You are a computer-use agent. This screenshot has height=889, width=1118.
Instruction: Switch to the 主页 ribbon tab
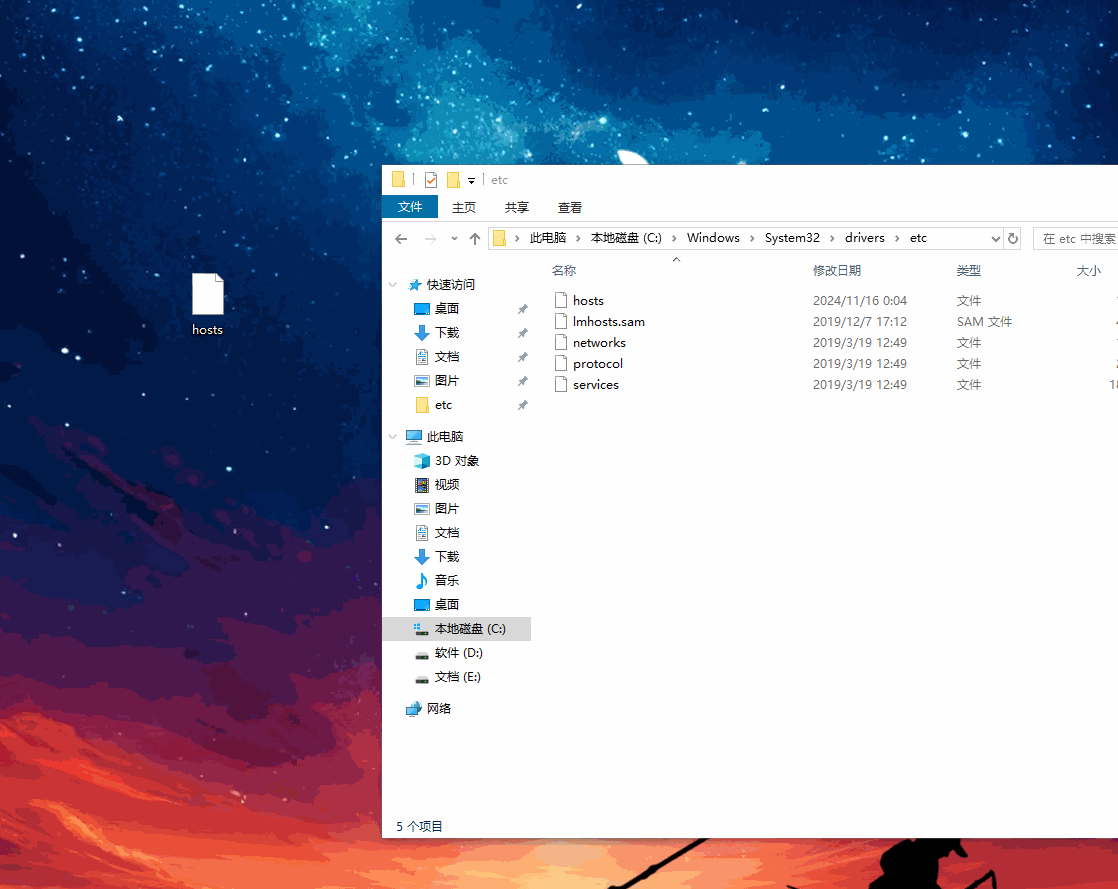(463, 207)
